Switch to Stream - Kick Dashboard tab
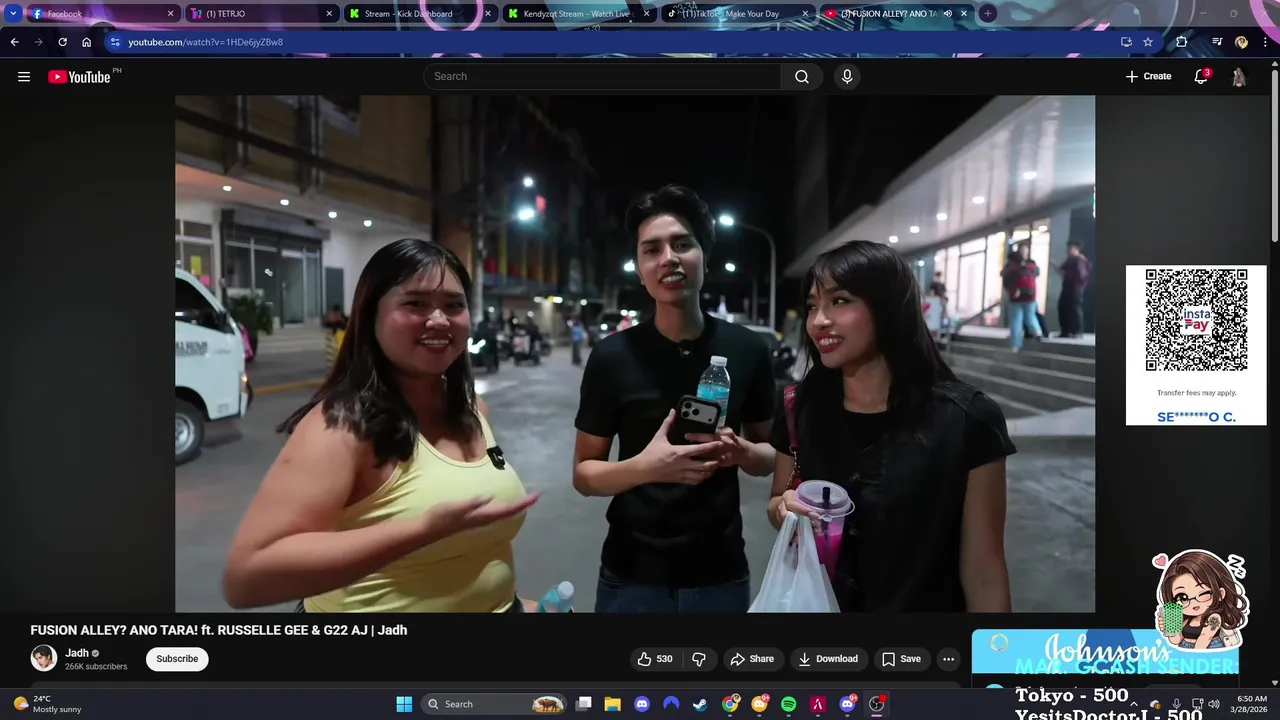1280x720 pixels. [420, 14]
